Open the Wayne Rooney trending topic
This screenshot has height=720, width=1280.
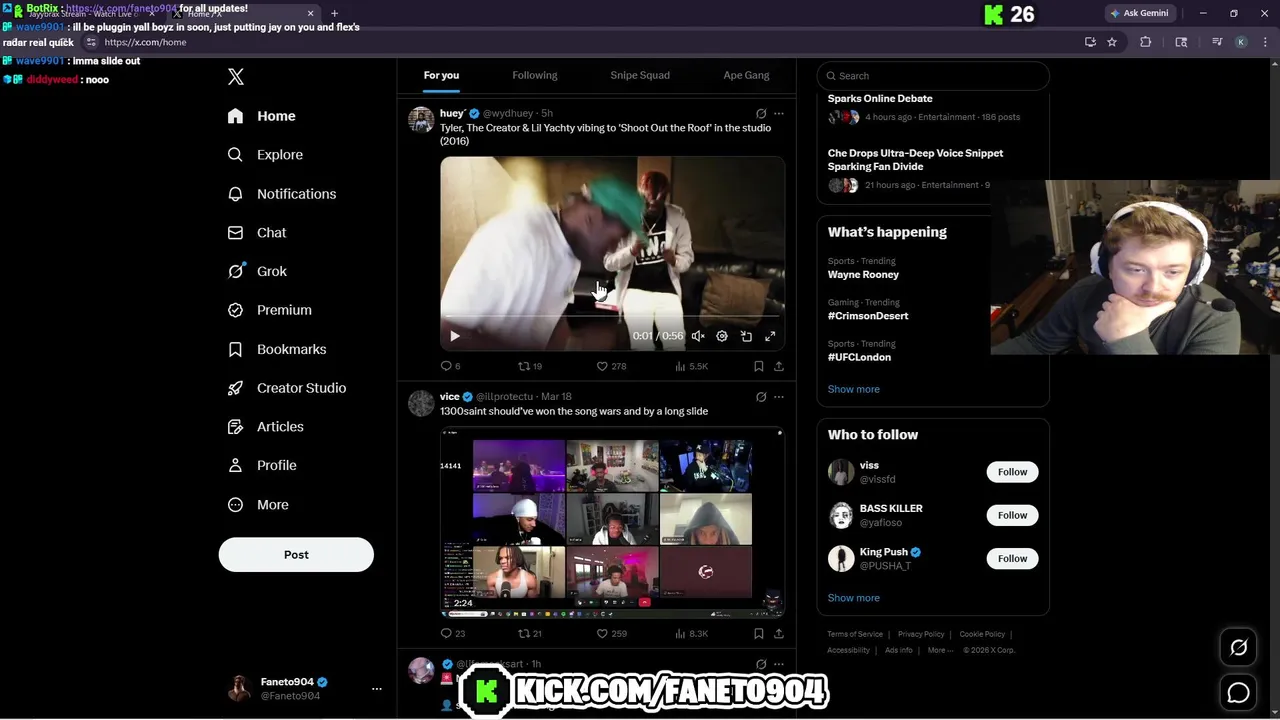coord(863,275)
